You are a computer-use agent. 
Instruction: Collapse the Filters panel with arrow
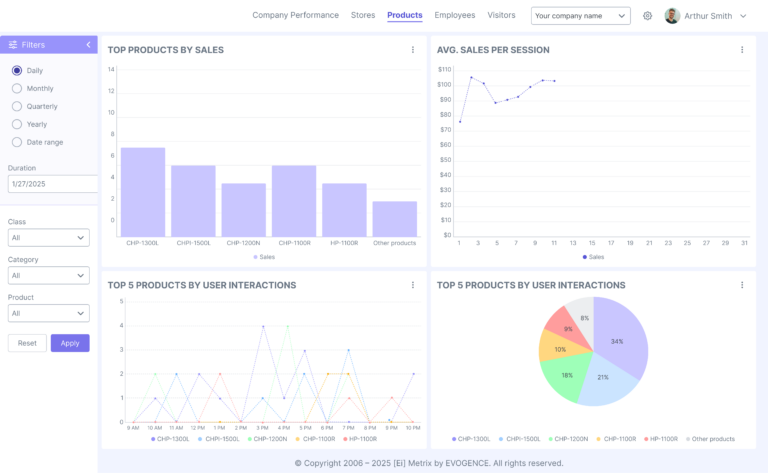[x=88, y=45]
